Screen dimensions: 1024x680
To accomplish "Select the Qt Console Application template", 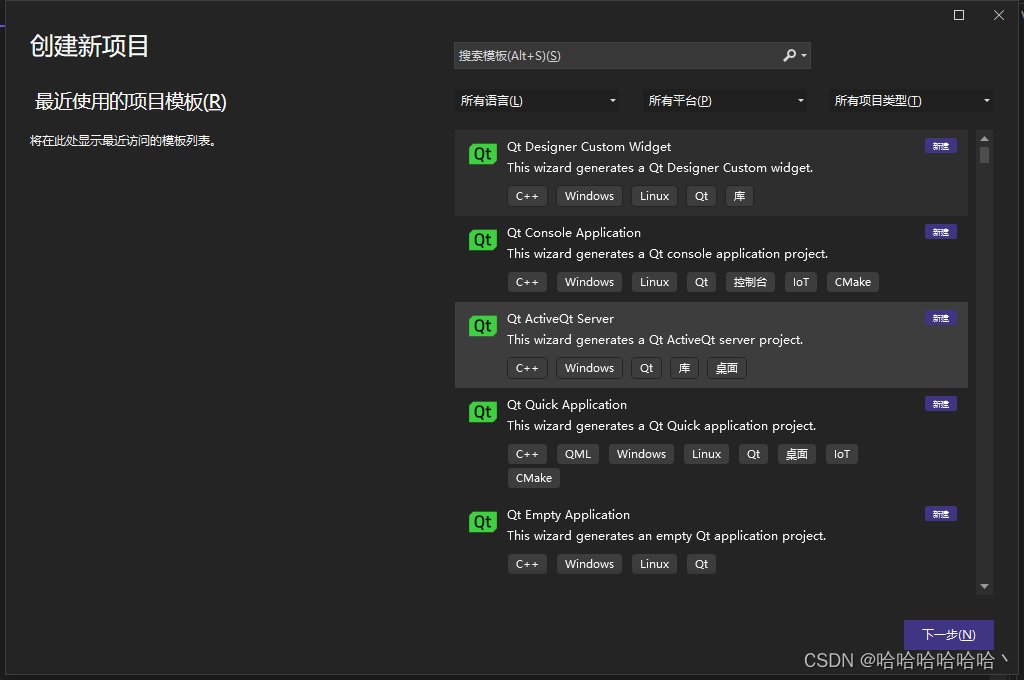I will (x=711, y=259).
